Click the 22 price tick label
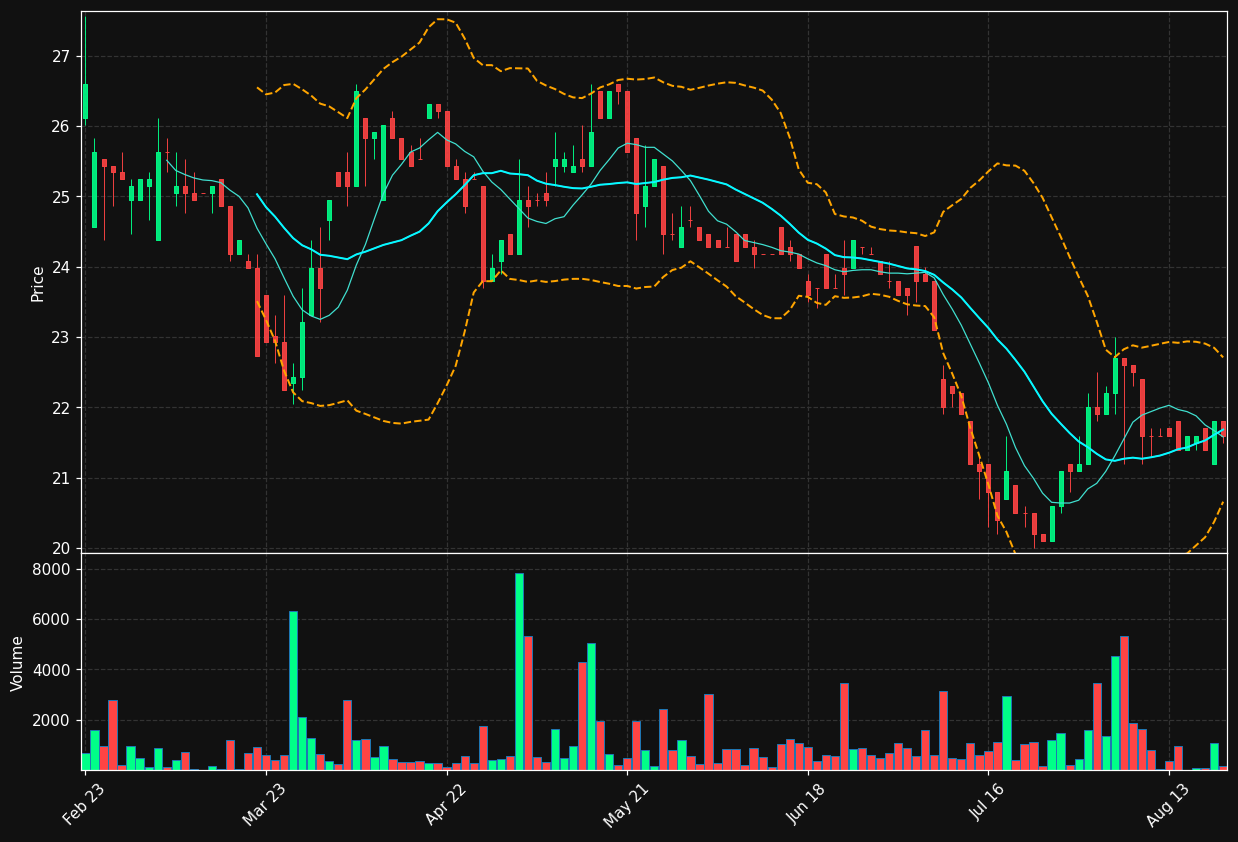 click(x=62, y=408)
